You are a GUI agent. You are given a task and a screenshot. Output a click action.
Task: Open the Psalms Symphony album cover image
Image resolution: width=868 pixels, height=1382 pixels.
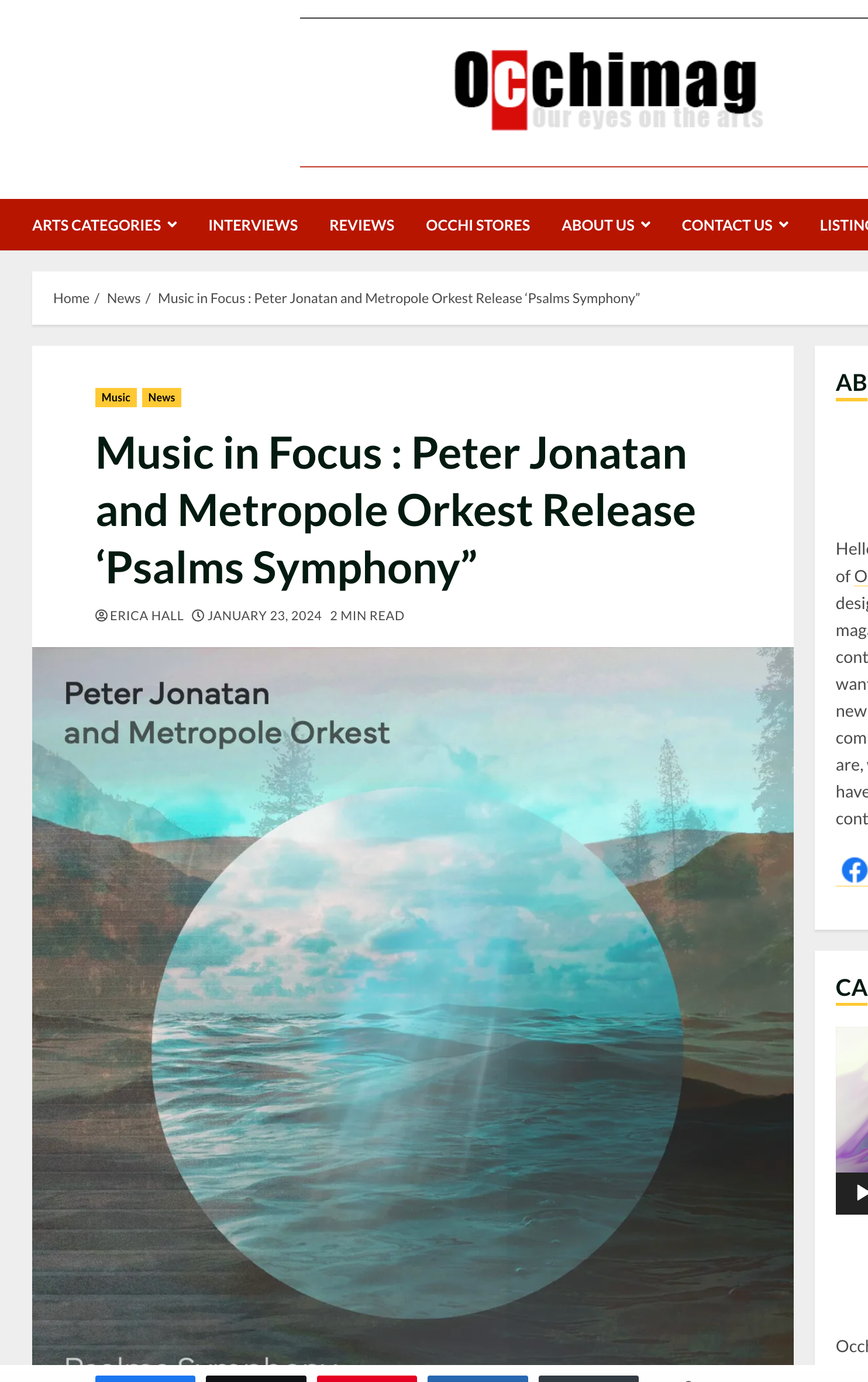pos(412,1006)
